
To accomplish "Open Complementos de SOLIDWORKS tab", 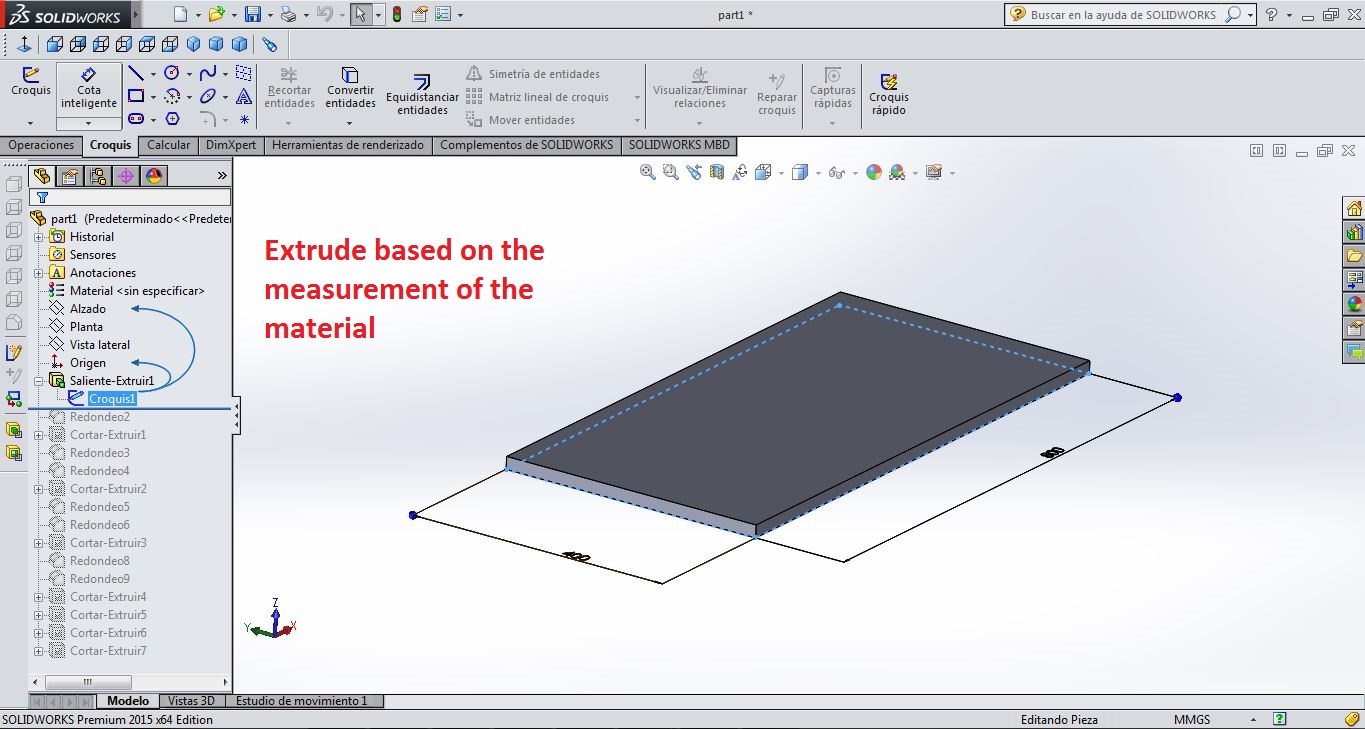I will [x=527, y=145].
